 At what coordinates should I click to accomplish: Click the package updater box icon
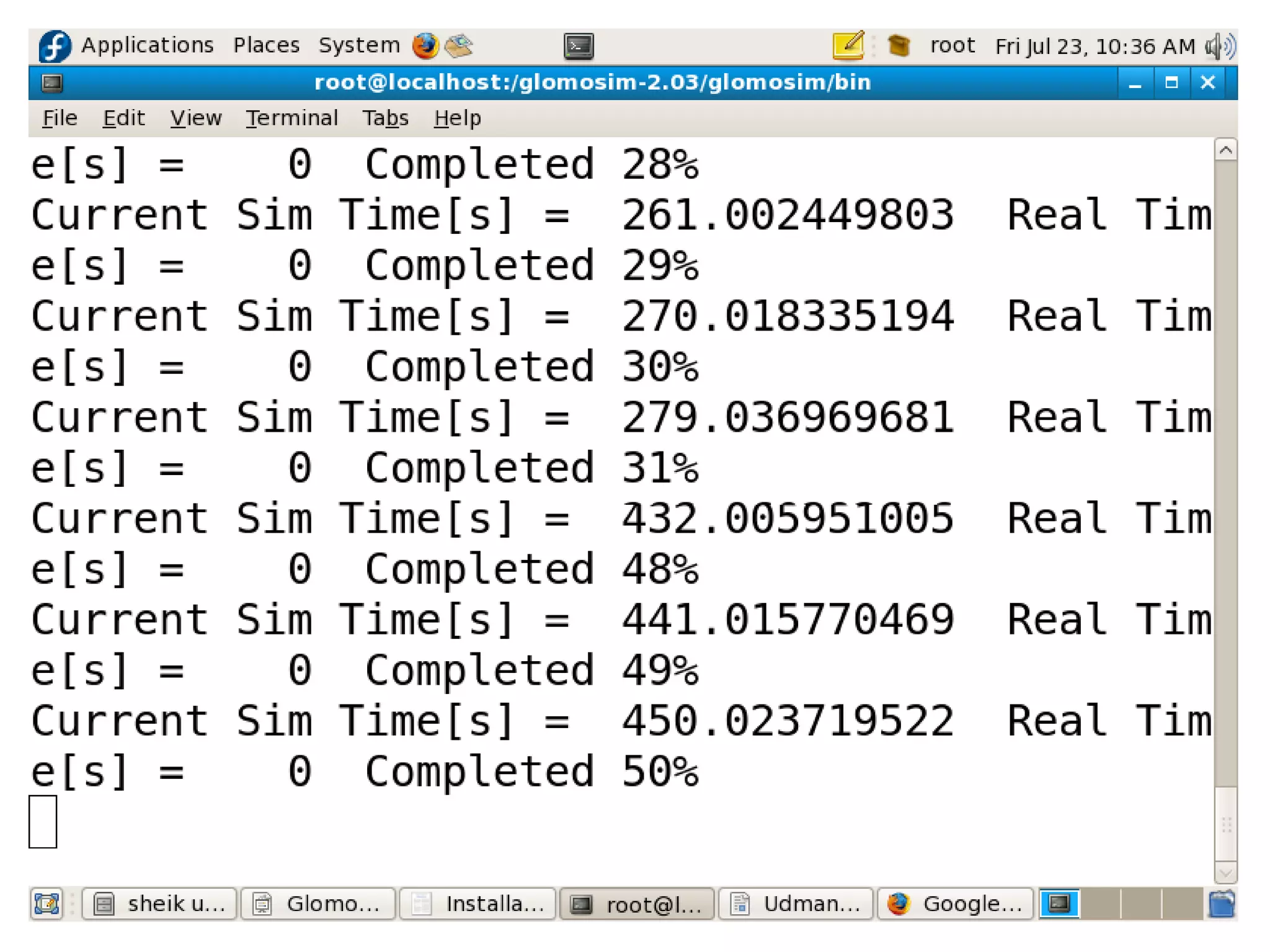899,46
